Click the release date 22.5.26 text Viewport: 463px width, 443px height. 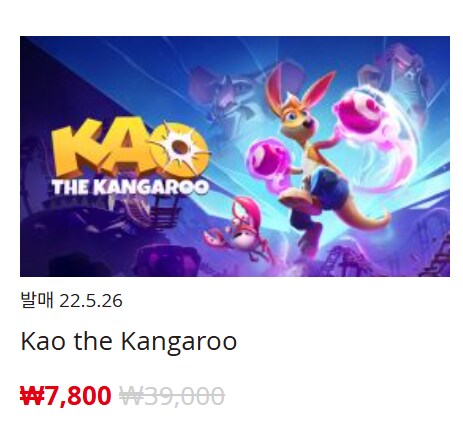(91, 301)
